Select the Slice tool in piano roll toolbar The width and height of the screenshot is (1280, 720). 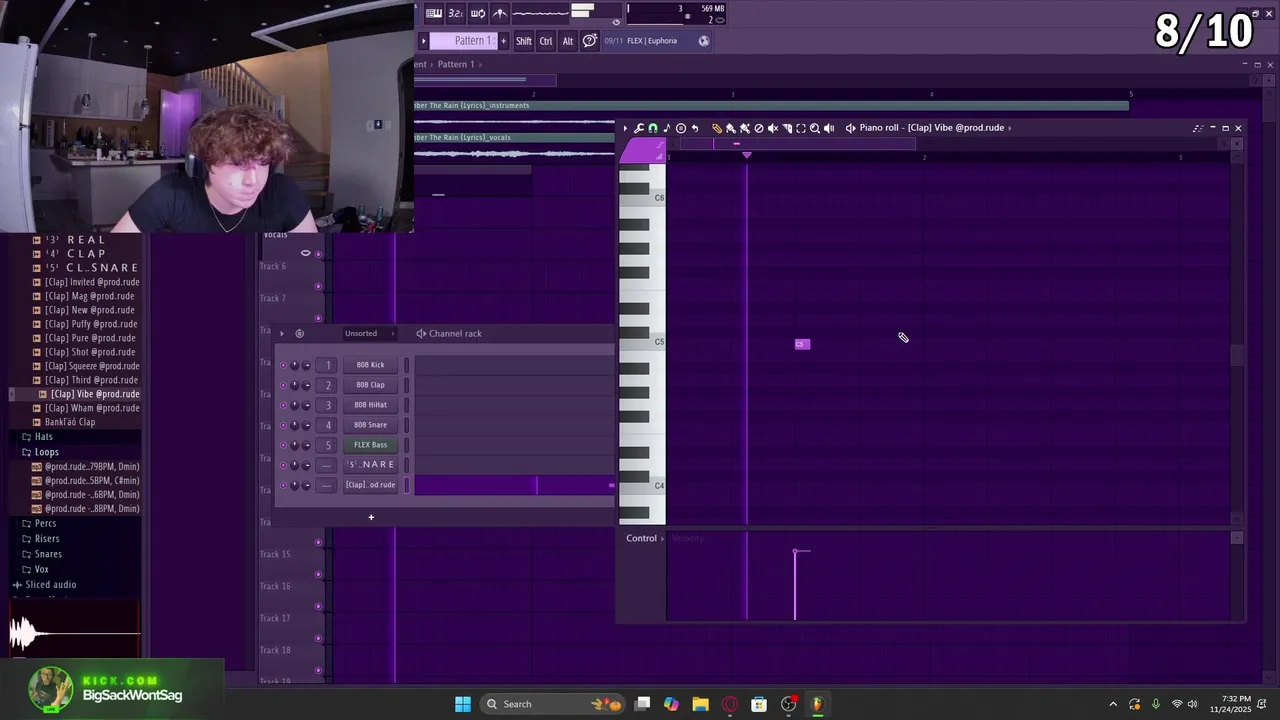tap(787, 128)
